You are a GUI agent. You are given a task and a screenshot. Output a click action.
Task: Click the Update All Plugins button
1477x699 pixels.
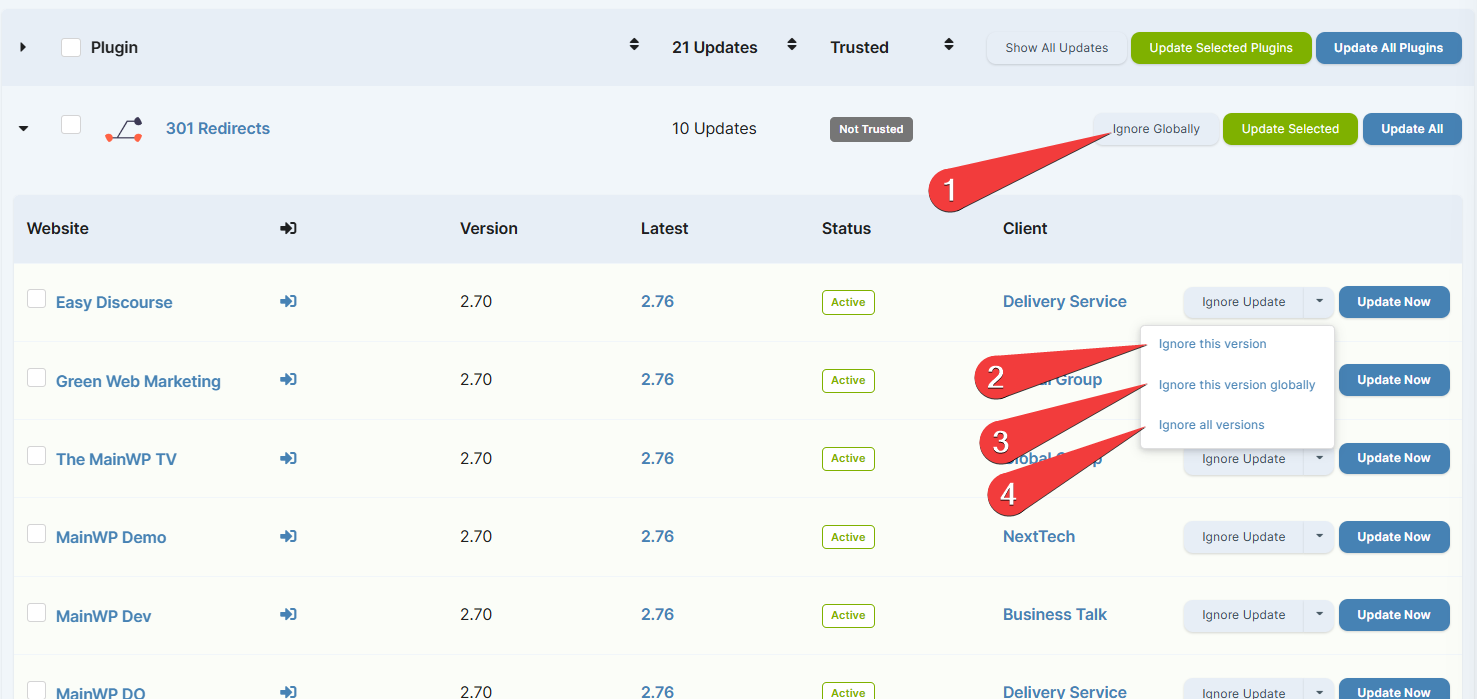pos(1388,47)
